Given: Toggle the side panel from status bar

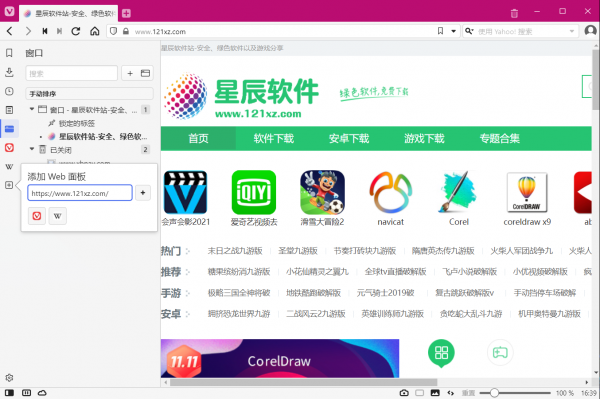Looking at the screenshot, I should (9, 393).
